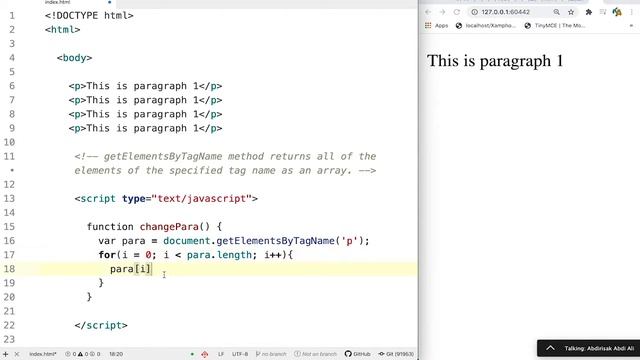Open the browser extensions puzzle icon
This screenshot has width=640, height=360.
[x=589, y=12]
